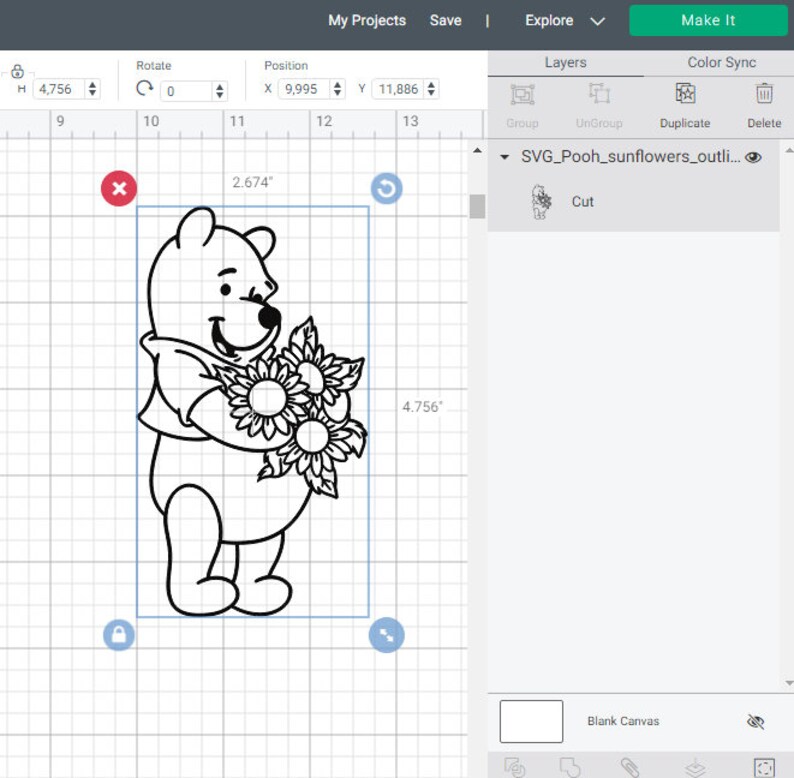Image resolution: width=794 pixels, height=778 pixels.
Task: Click the Y position stepper arrows
Action: (x=431, y=89)
